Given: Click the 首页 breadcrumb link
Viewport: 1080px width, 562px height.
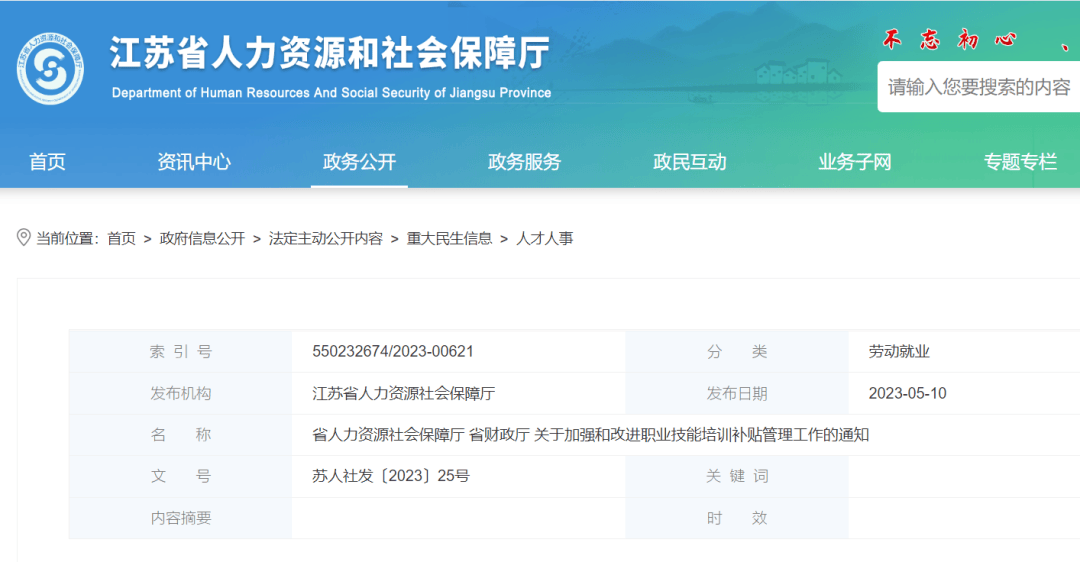Looking at the screenshot, I should (121, 238).
